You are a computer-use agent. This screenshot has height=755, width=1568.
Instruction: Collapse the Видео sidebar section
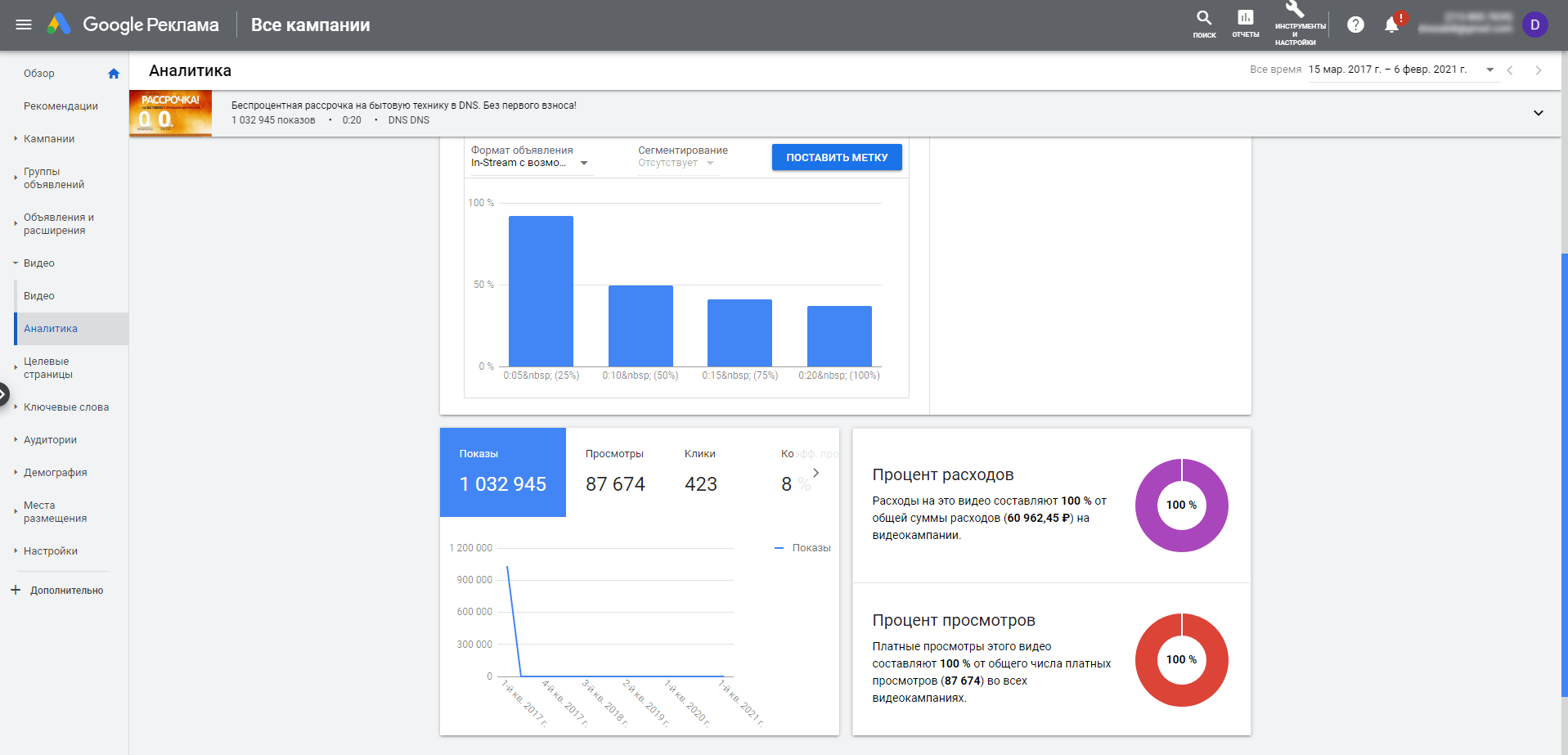click(16, 263)
